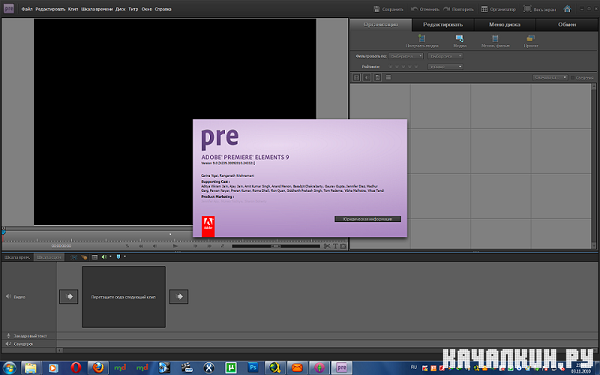Click the back arrow icon in media toolbar
Screen dimensions: 600x375
[367, 78]
